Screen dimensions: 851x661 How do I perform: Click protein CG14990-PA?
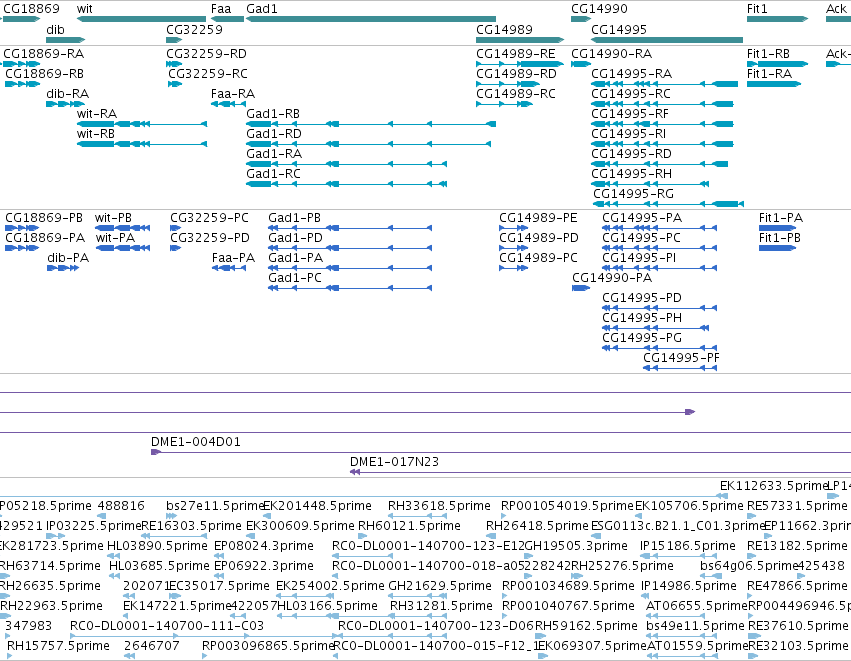[x=581, y=289]
